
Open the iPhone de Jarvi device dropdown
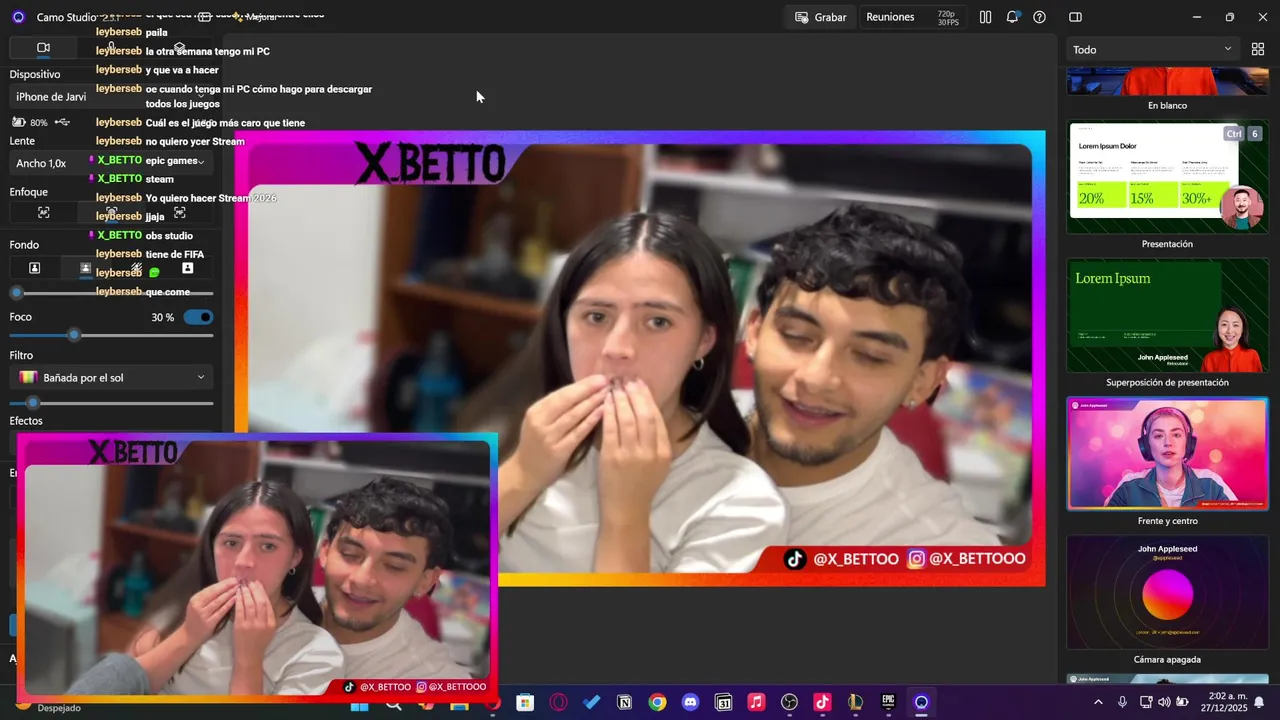(x=111, y=97)
